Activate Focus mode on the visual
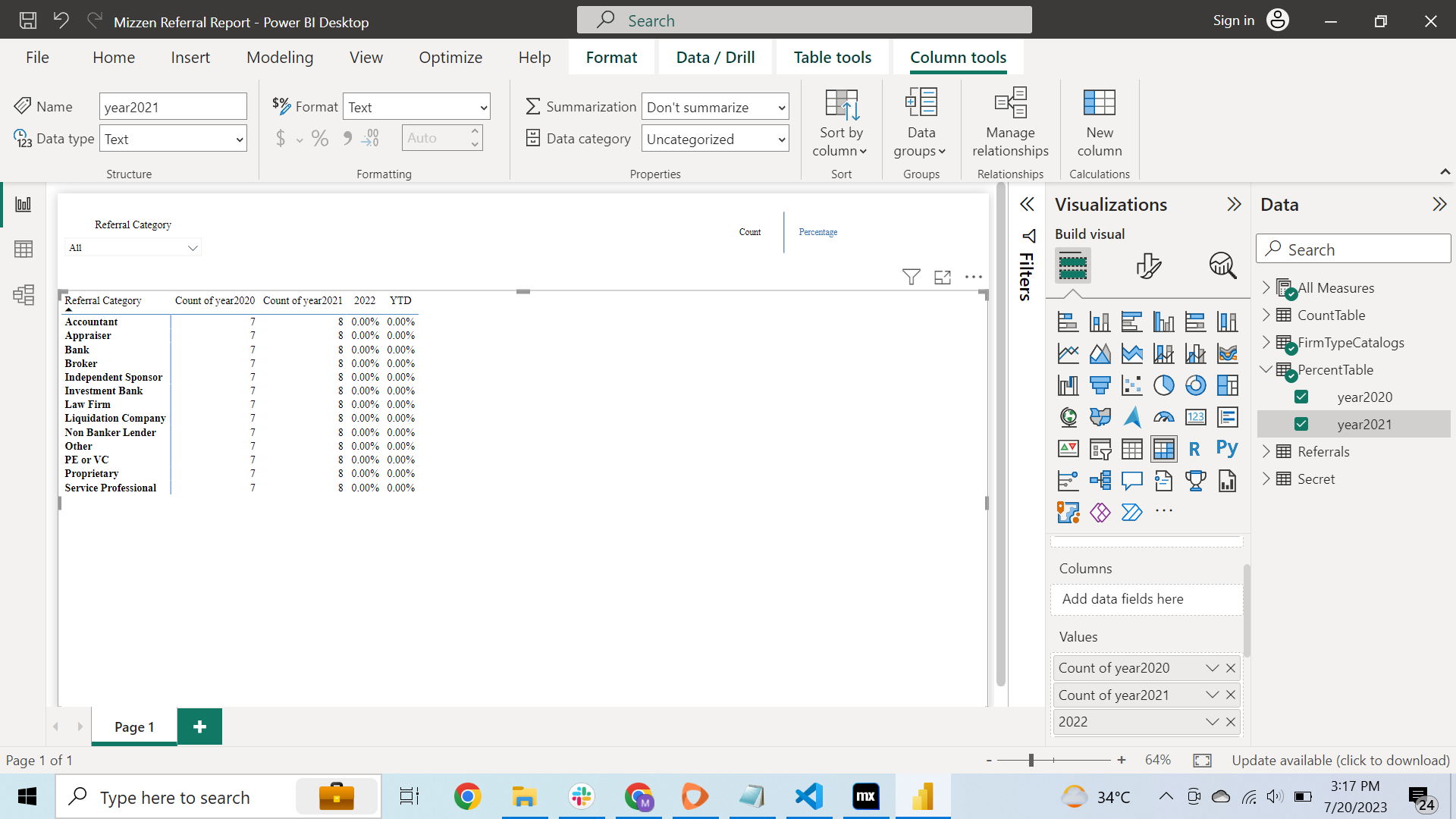This screenshot has width=1456, height=819. pos(943,277)
